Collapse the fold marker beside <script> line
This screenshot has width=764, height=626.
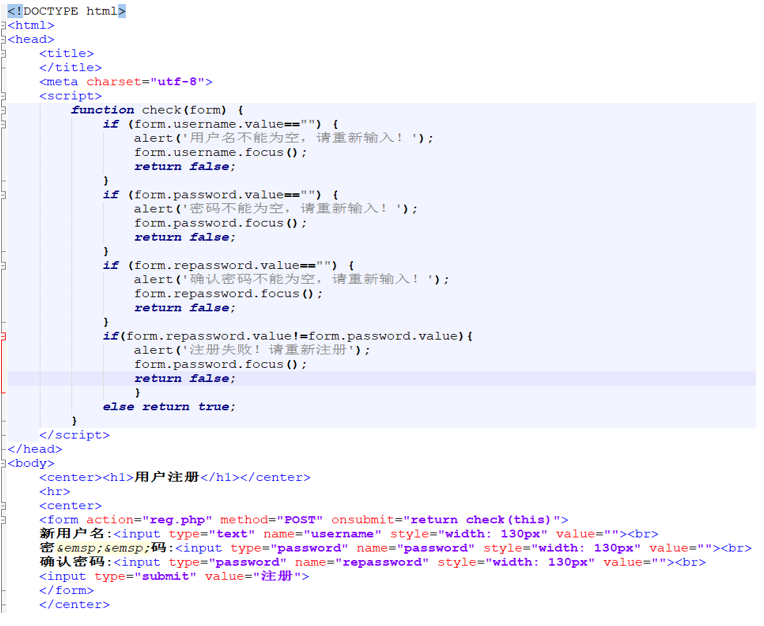3,96
